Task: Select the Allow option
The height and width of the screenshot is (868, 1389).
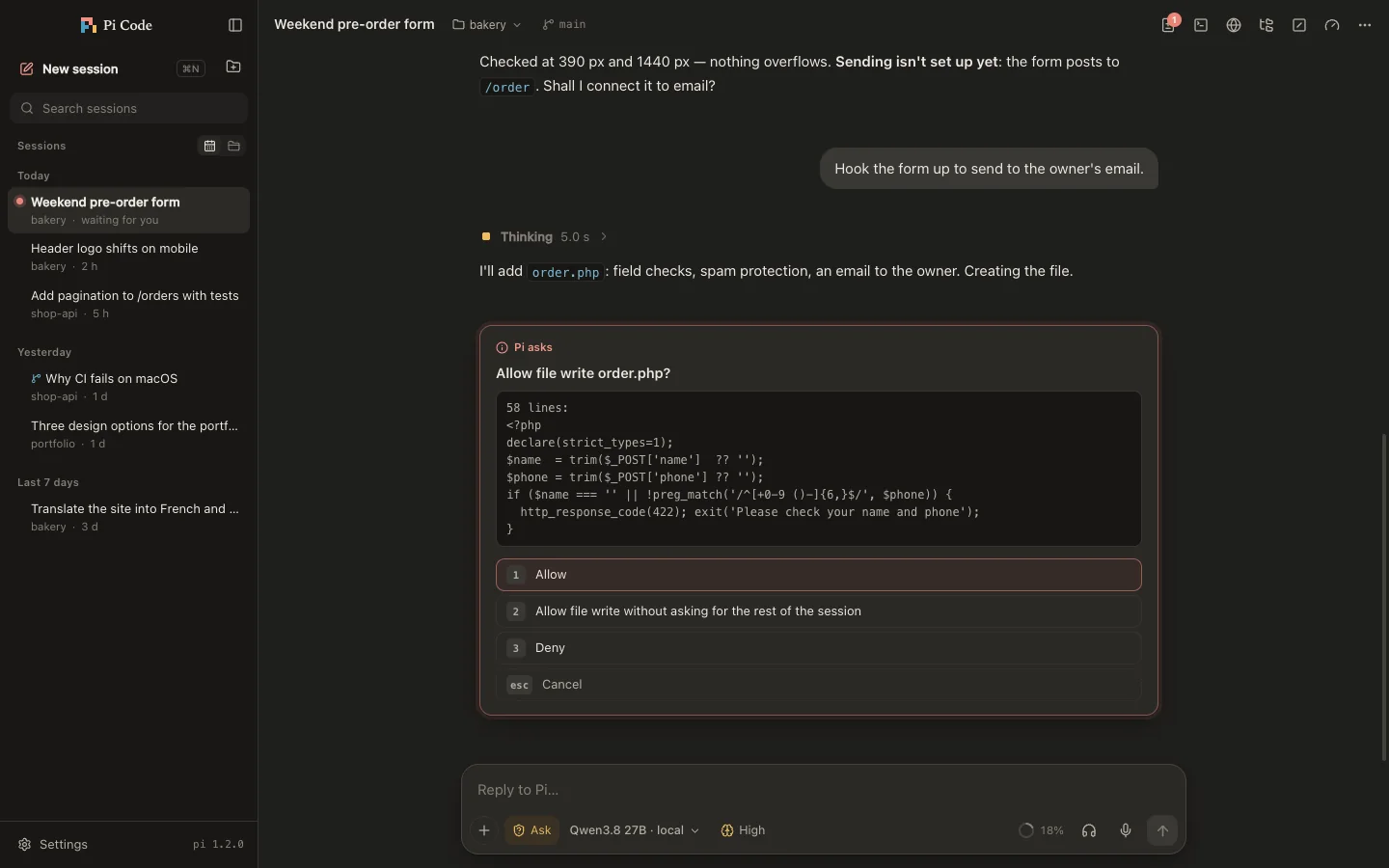Action: (x=819, y=575)
